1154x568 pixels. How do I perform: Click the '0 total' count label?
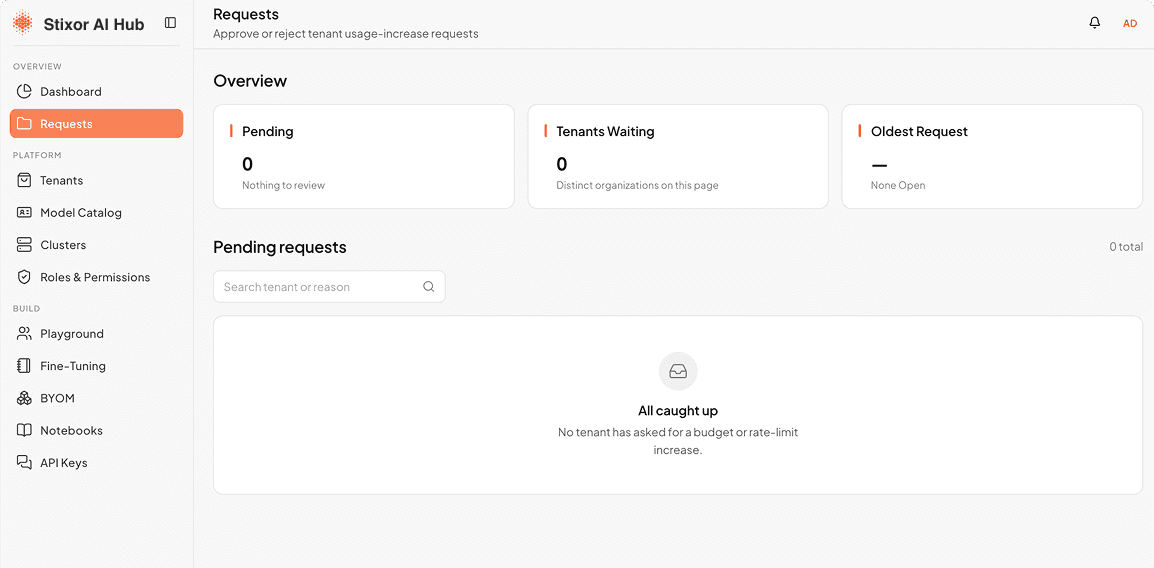tap(1126, 247)
